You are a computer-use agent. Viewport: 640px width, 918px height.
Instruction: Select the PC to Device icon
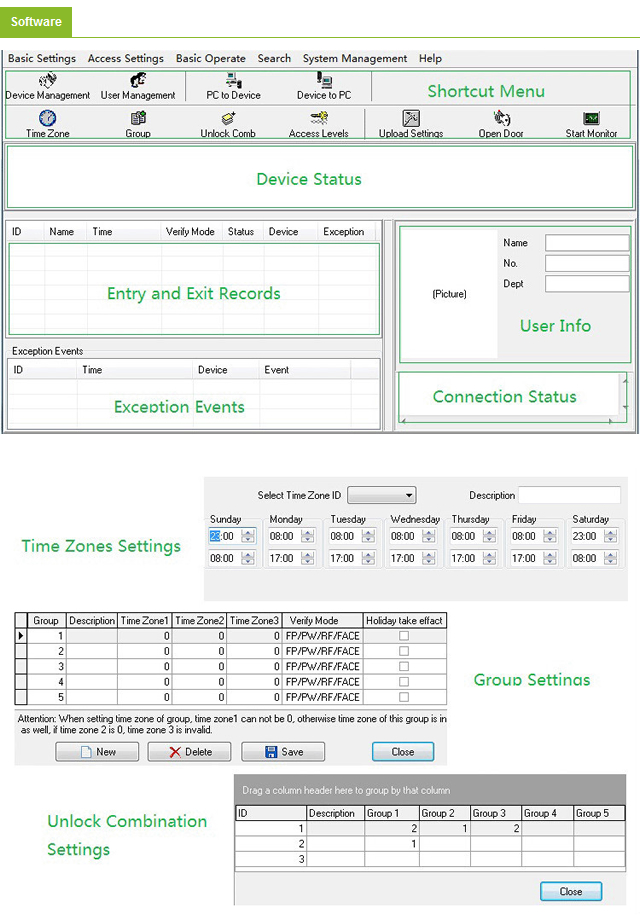coord(233,81)
